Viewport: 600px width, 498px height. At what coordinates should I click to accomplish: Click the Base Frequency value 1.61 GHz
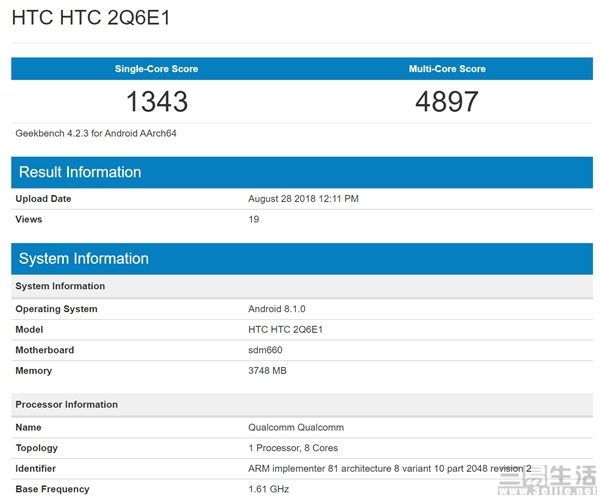[x=268, y=489]
